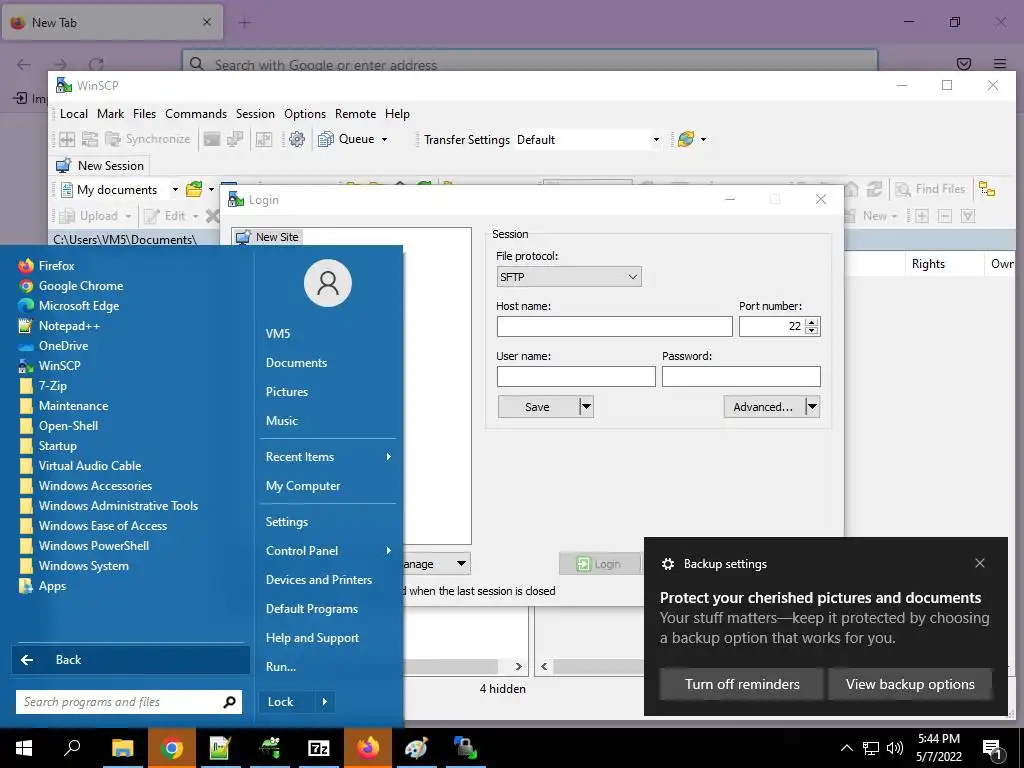The height and width of the screenshot is (768, 1024).
Task: Open the New Session tab
Action: point(100,165)
